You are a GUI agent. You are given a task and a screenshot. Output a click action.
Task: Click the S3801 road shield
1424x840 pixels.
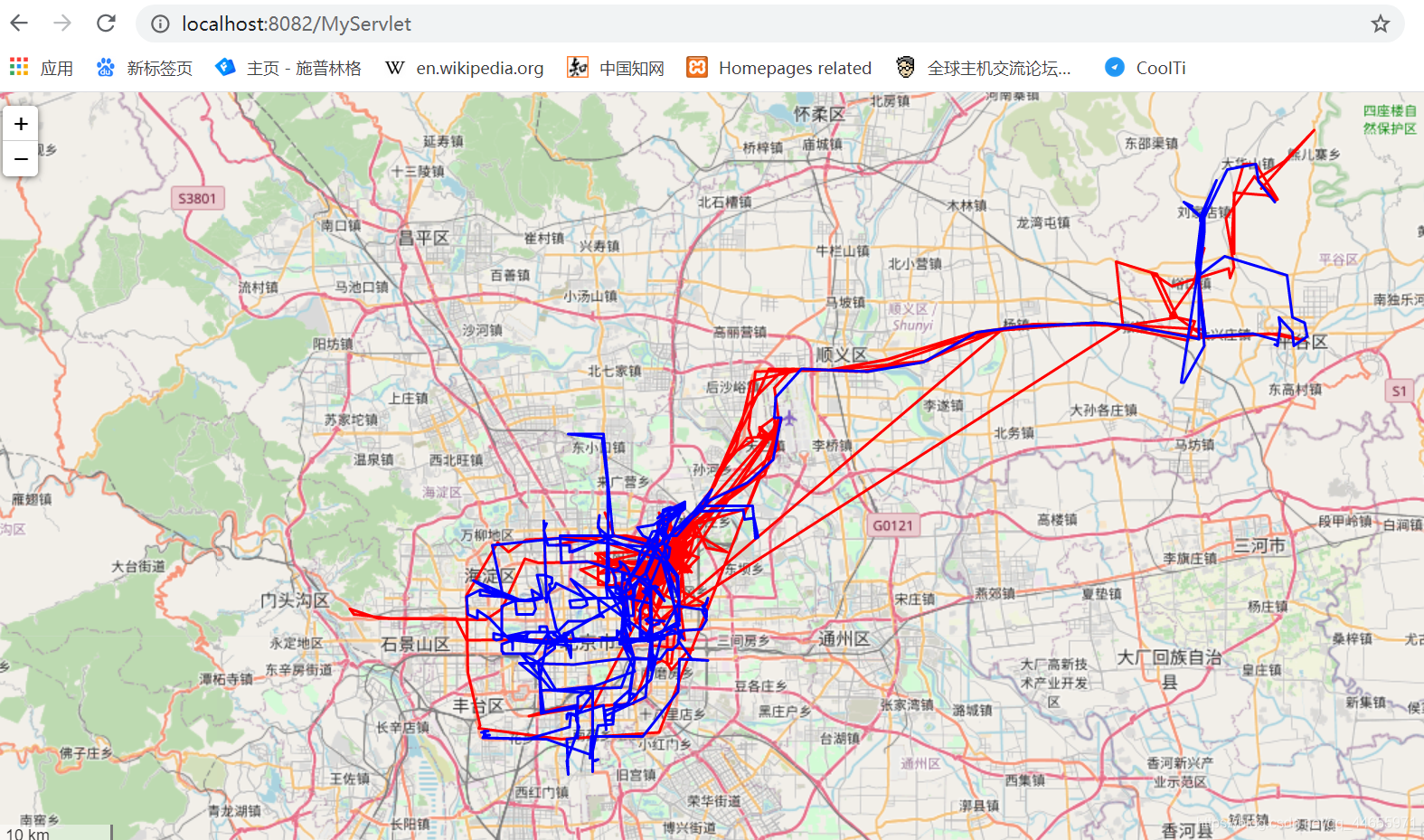197,199
